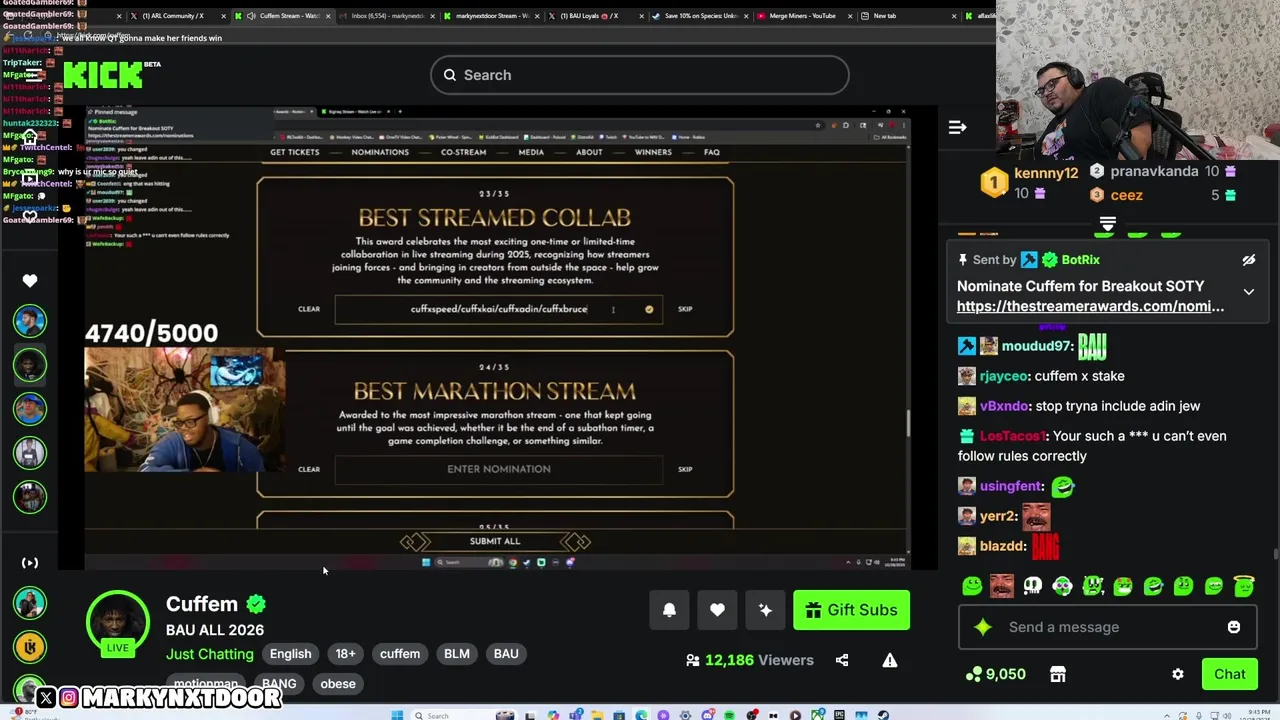1280x720 pixels.
Task: Follow Cuffem with the heart button
Action: tap(717, 610)
